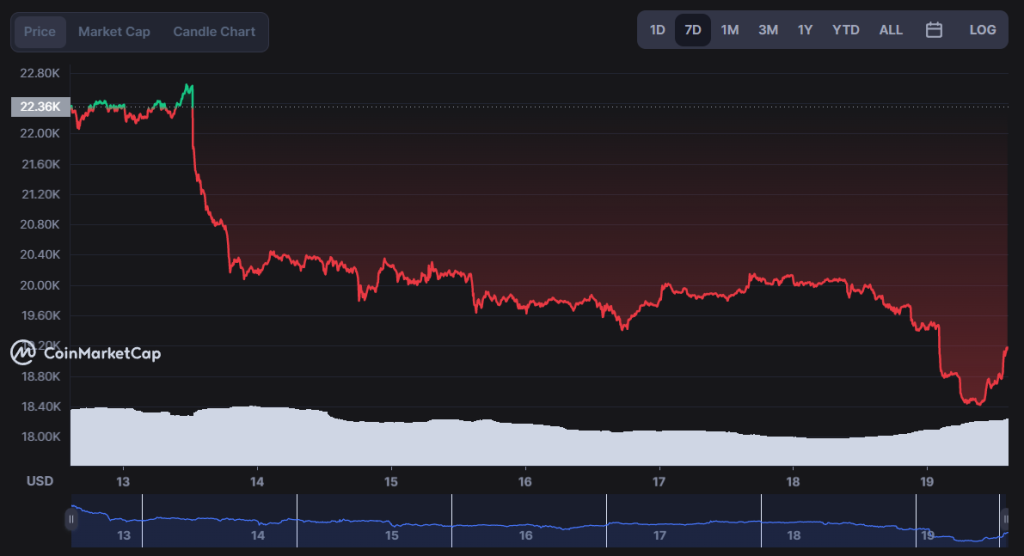The image size is (1024, 556).
Task: Switch to the Price tab
Action: tap(40, 32)
